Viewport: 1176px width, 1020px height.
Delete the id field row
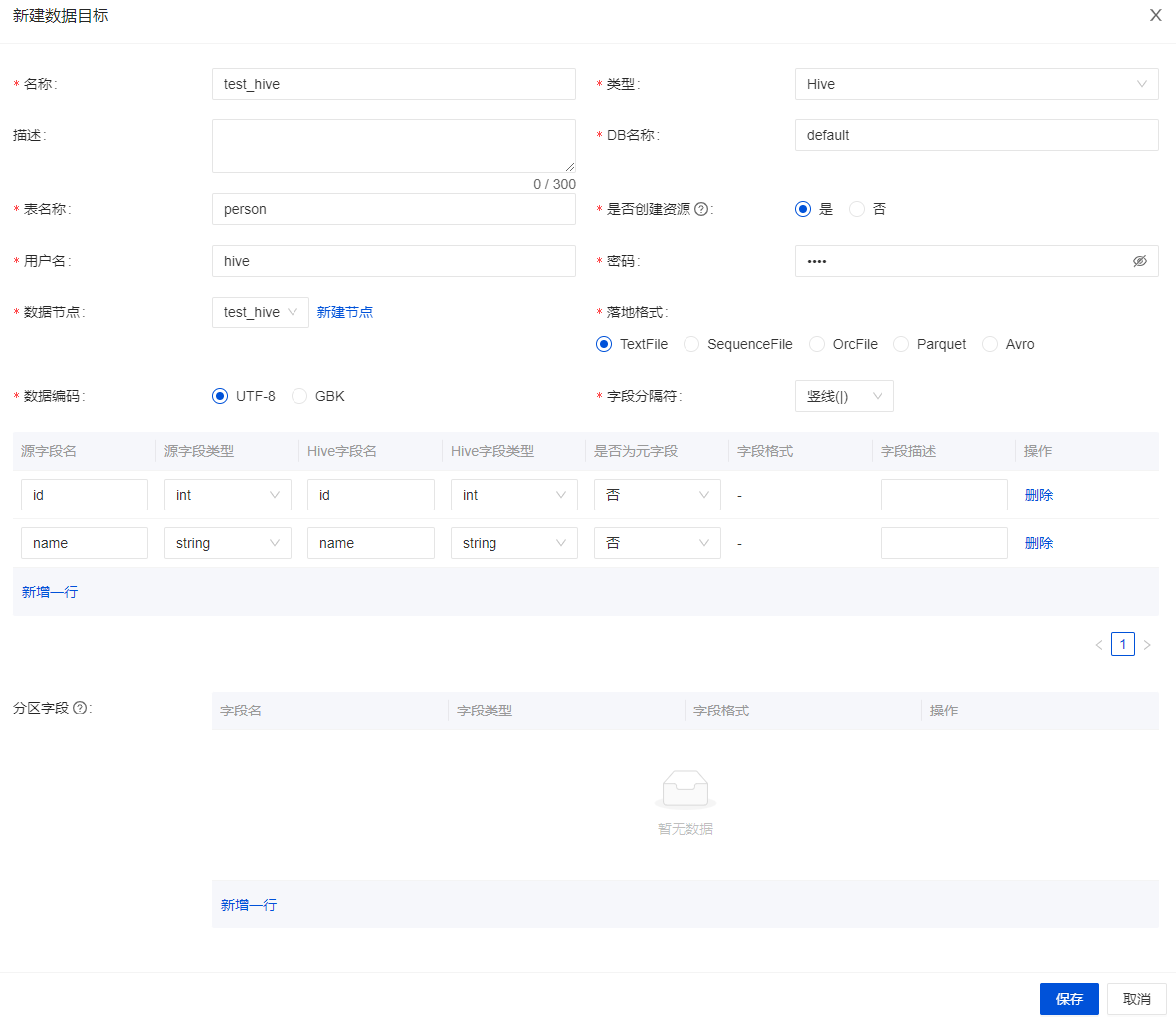1038,495
